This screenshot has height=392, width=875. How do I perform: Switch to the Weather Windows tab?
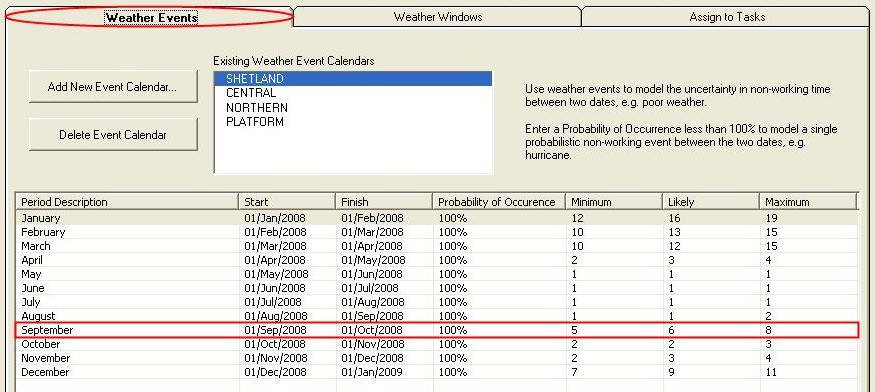[x=438, y=17]
